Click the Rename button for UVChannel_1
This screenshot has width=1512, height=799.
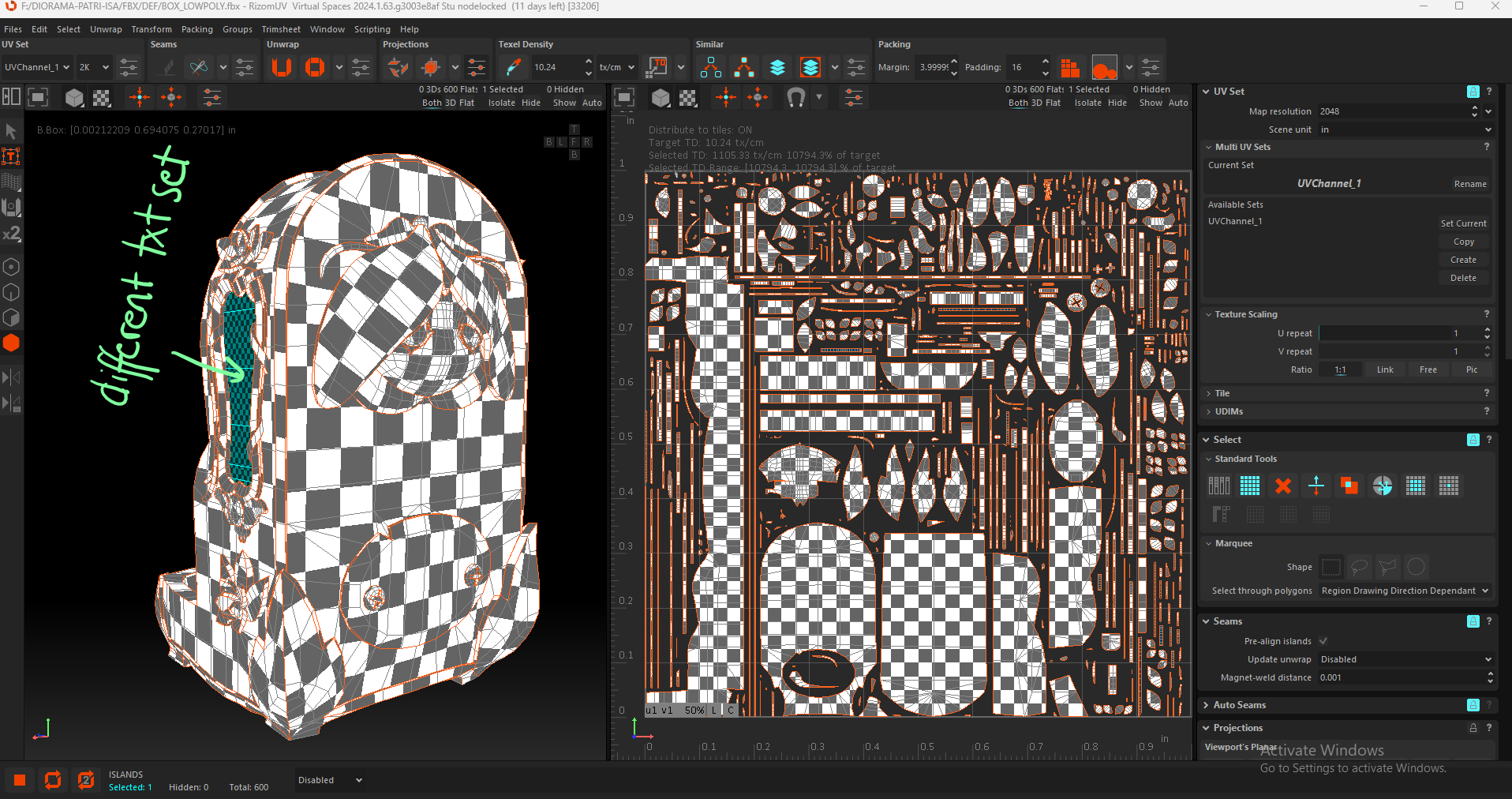[1469, 184]
